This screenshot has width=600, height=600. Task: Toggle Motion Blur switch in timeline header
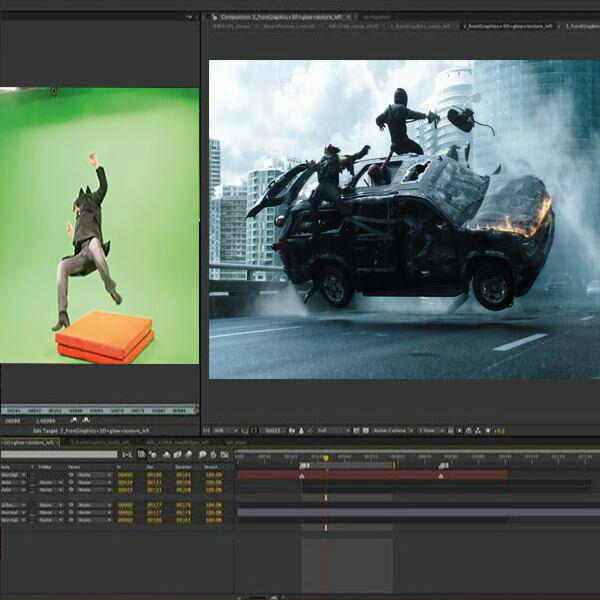(186, 454)
